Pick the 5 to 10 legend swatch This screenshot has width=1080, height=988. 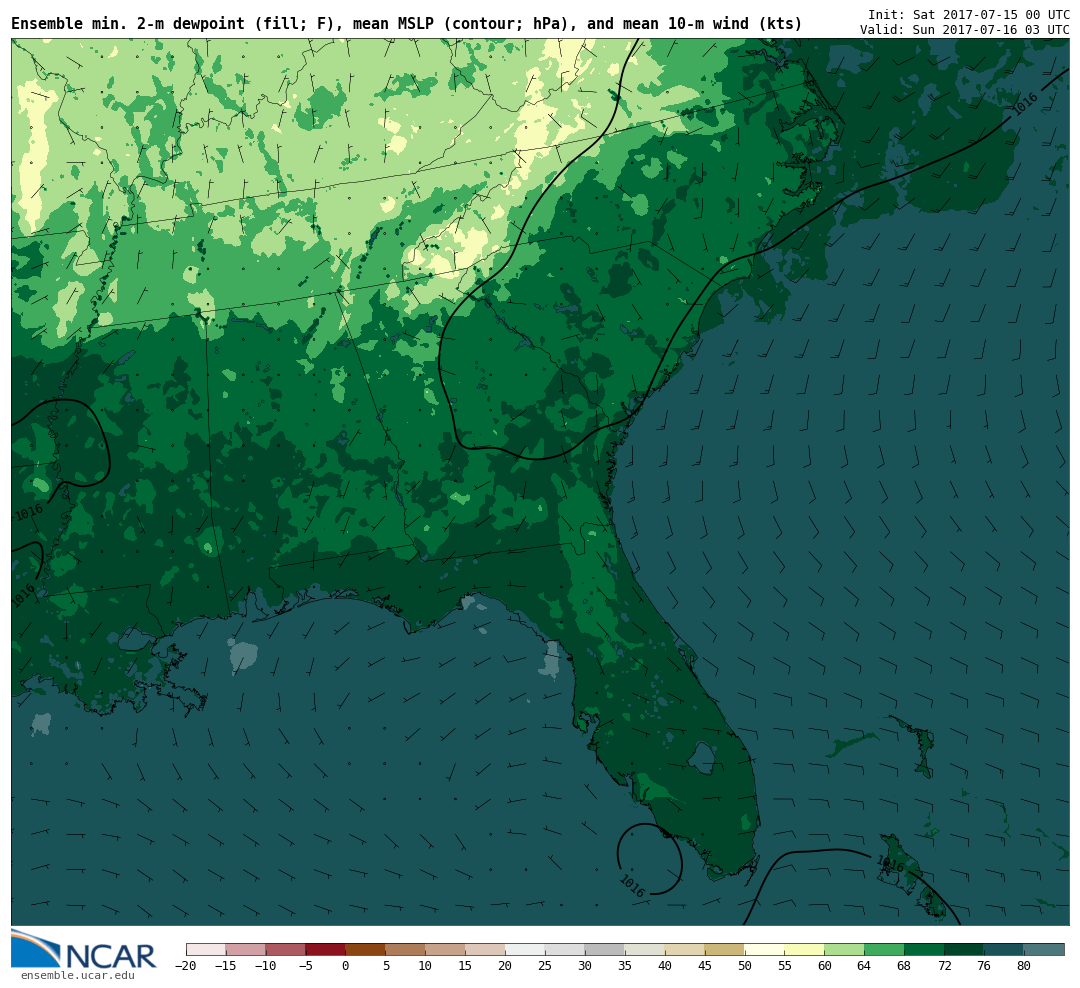(x=406, y=949)
